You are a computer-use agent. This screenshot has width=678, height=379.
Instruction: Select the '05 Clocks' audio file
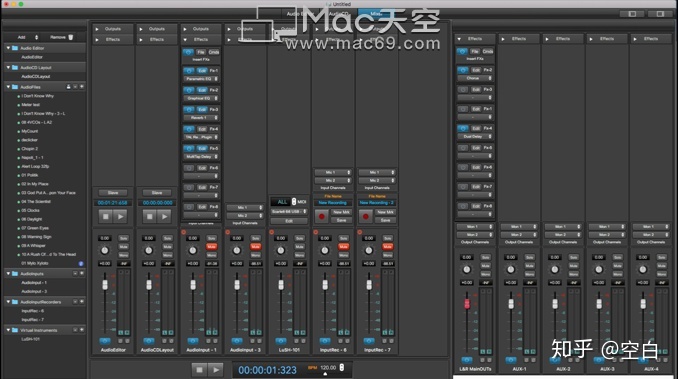(30, 210)
